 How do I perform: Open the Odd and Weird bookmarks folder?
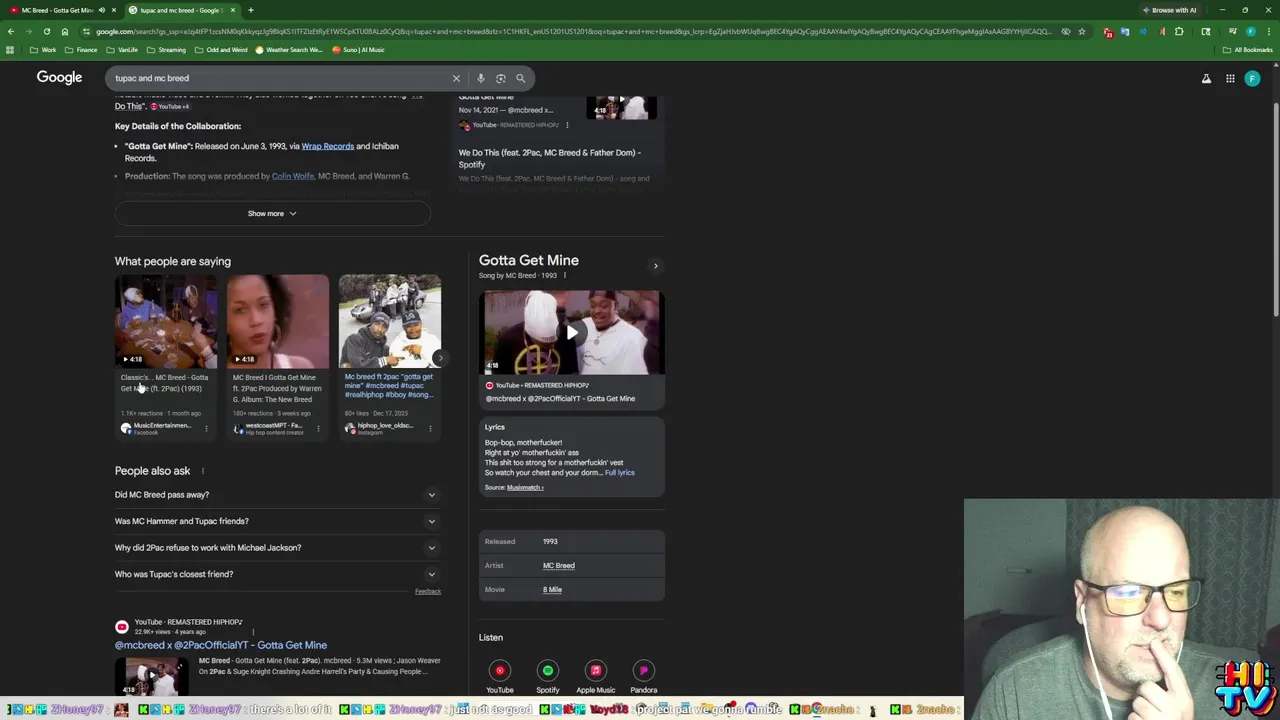click(221, 50)
